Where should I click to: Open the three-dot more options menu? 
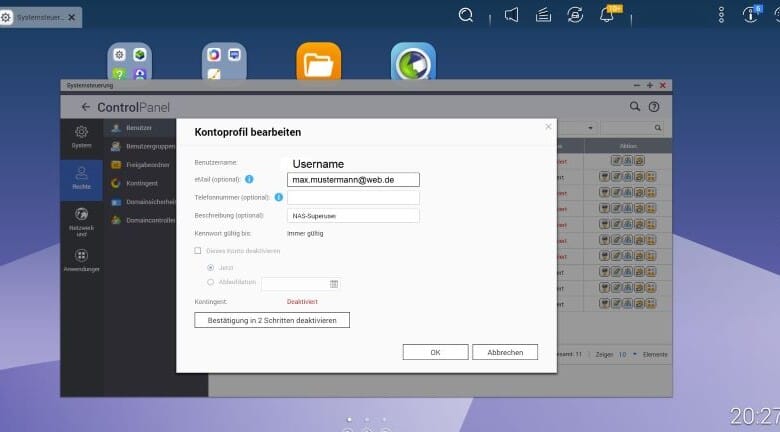[x=721, y=15]
